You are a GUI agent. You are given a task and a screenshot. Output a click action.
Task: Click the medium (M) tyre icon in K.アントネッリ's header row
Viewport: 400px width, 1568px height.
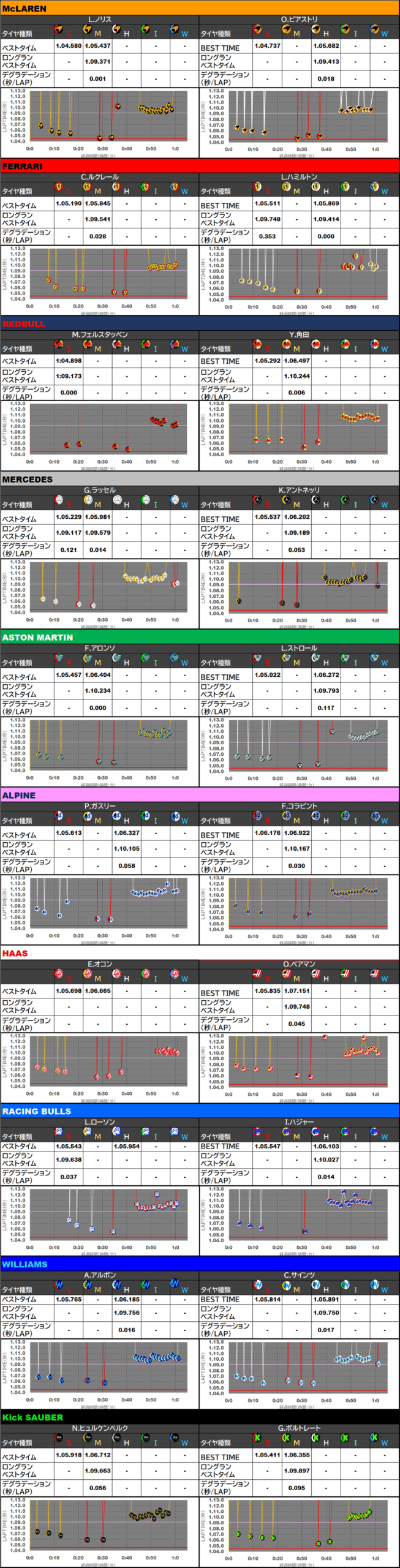[x=286, y=500]
